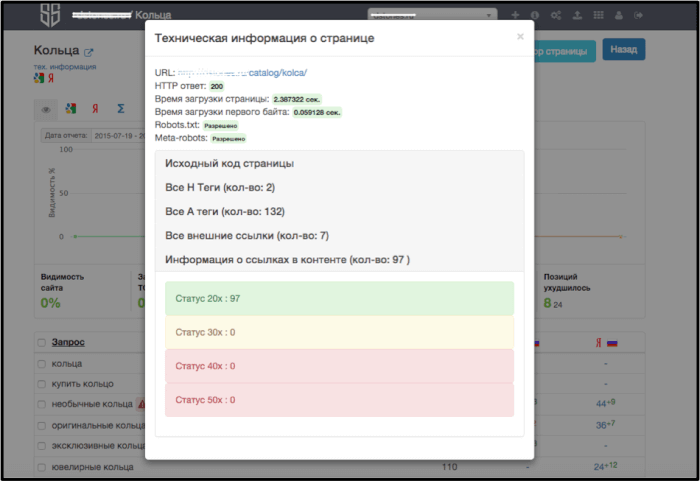Click the plus icon in top navbar

tap(515, 15)
